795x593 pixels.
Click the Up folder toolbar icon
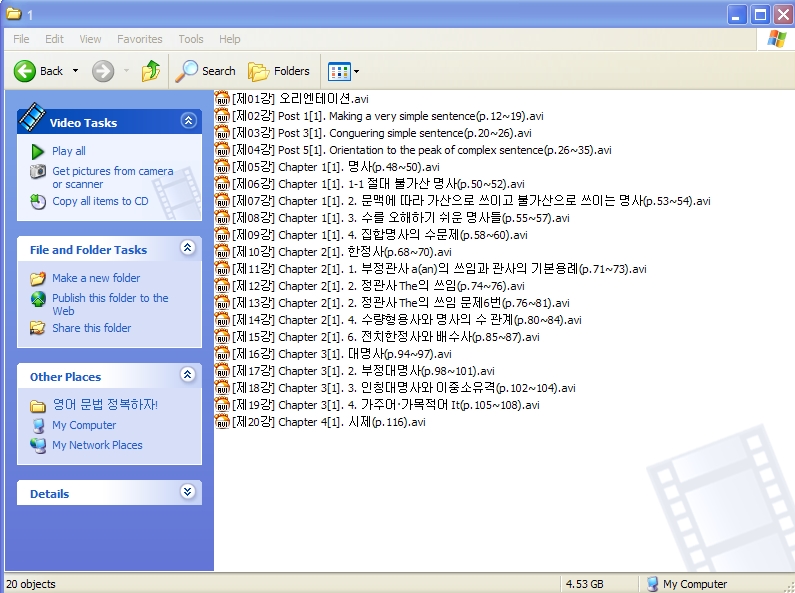point(151,71)
